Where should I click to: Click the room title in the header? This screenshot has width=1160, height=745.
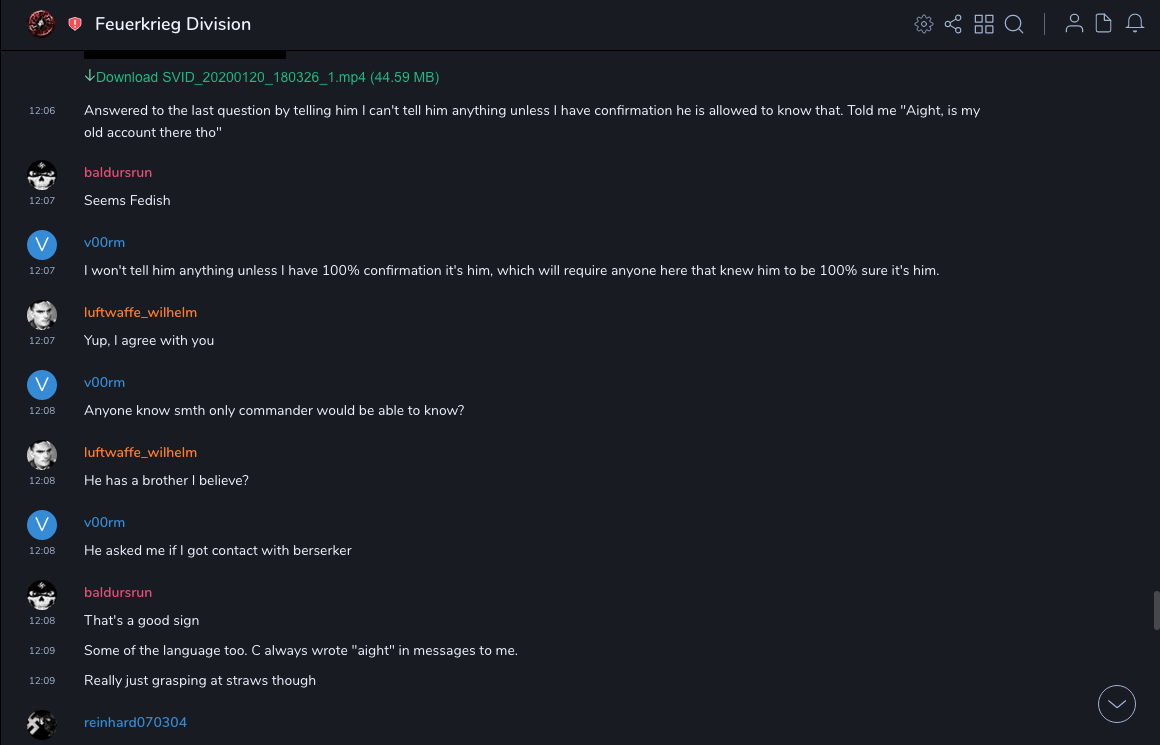[x=173, y=24]
